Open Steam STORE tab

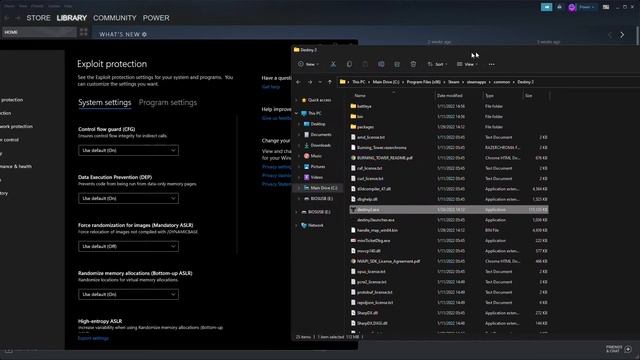(x=38, y=18)
